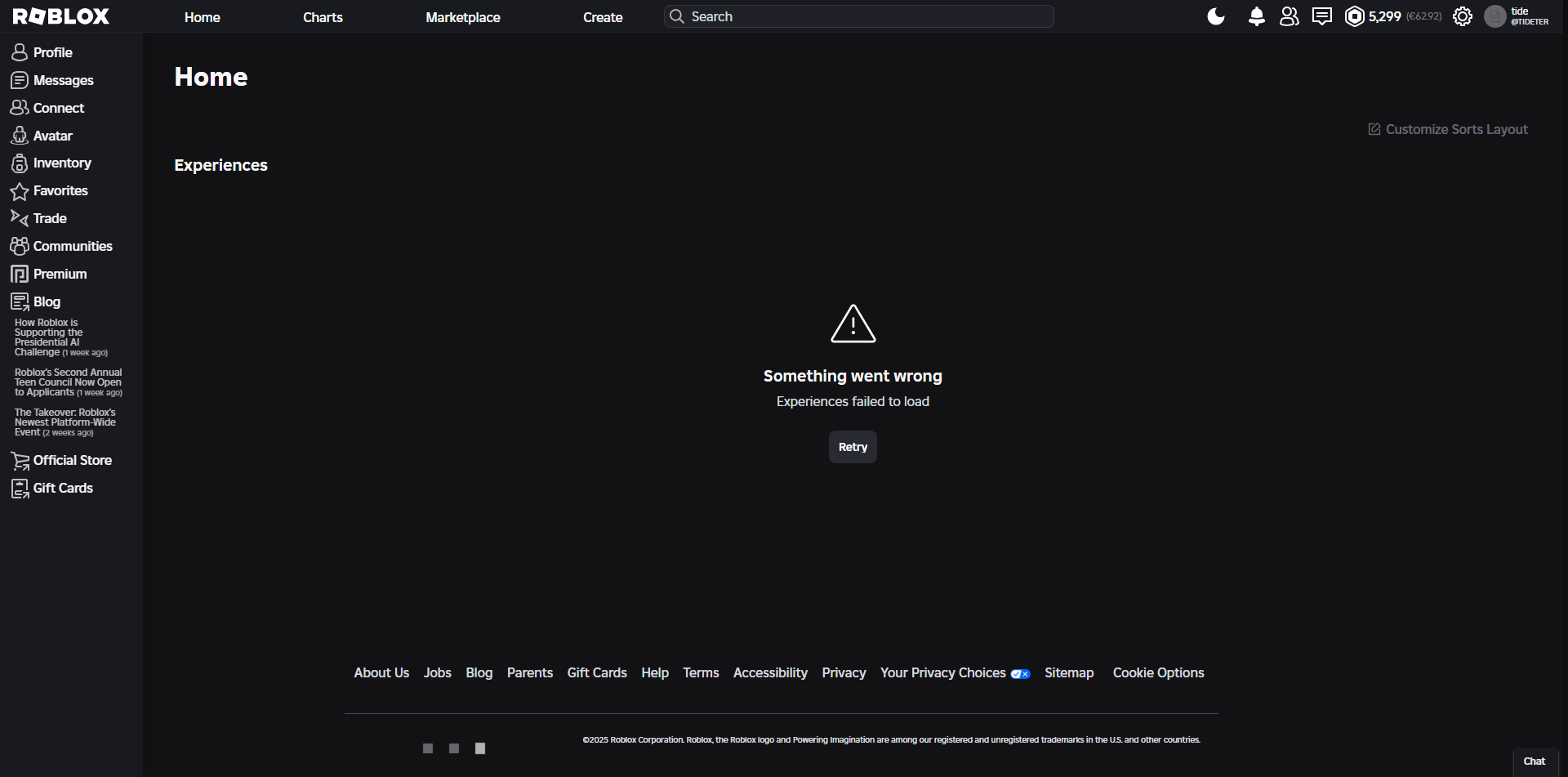
Task: Click the Official Store cart icon
Action: point(20,460)
